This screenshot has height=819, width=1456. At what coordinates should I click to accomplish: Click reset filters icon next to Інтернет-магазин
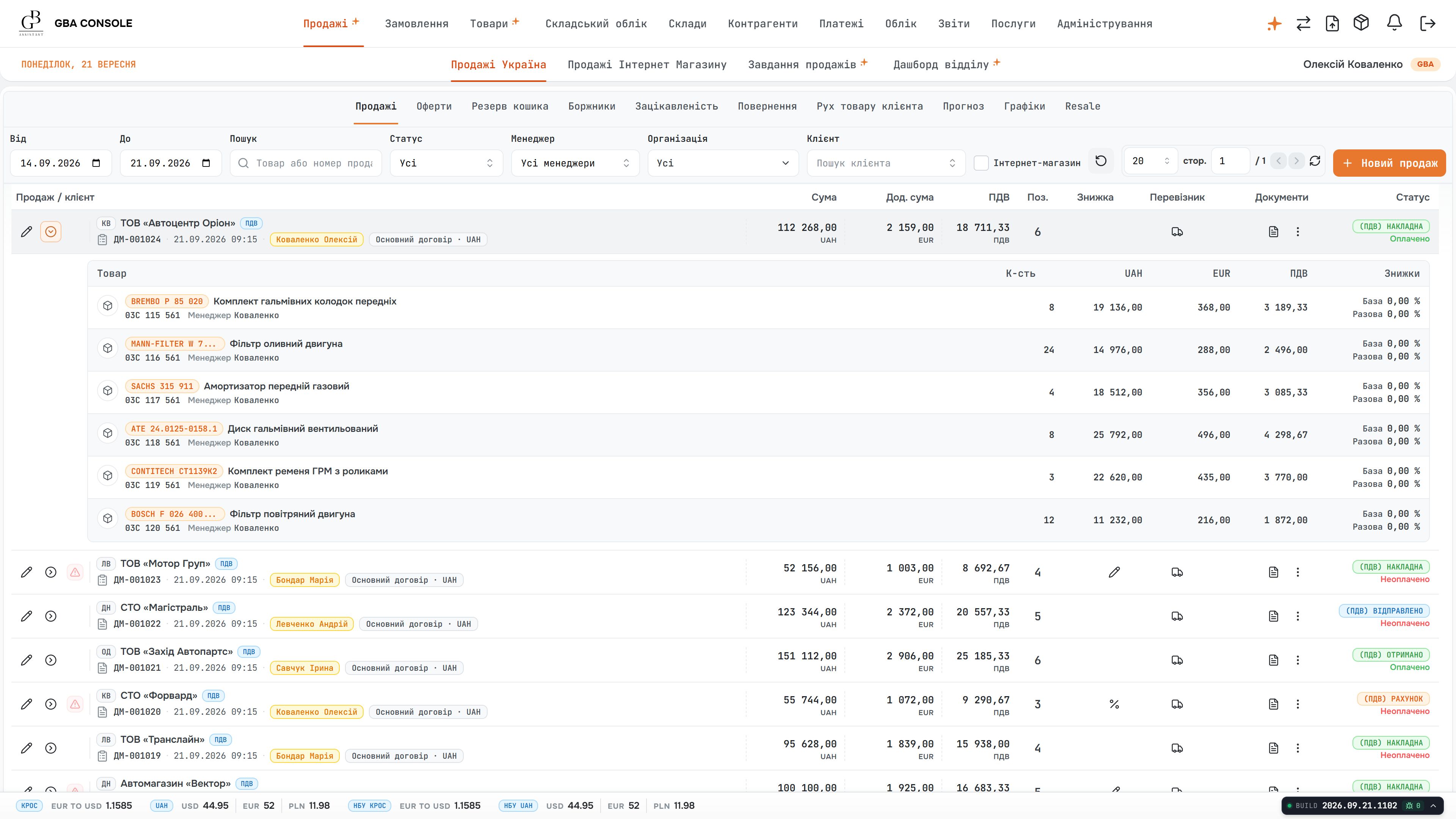(x=1101, y=161)
